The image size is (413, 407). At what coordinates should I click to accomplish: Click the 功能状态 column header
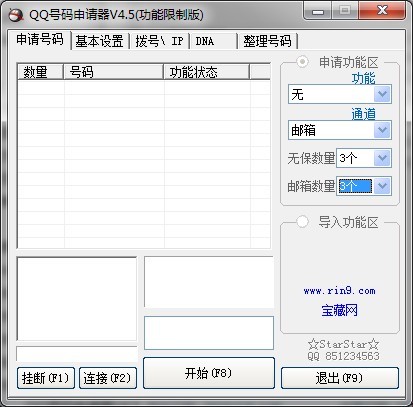(206, 72)
